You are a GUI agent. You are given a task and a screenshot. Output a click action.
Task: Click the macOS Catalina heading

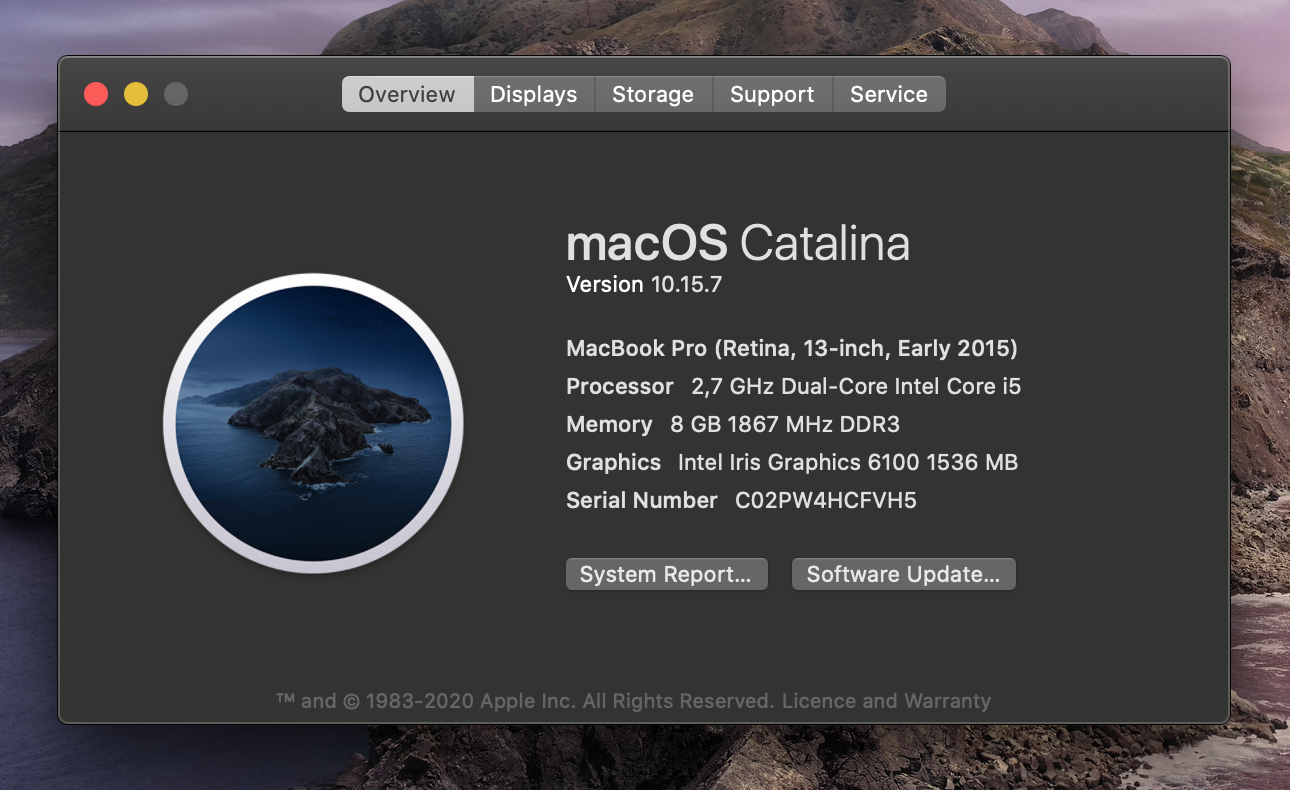coord(738,243)
